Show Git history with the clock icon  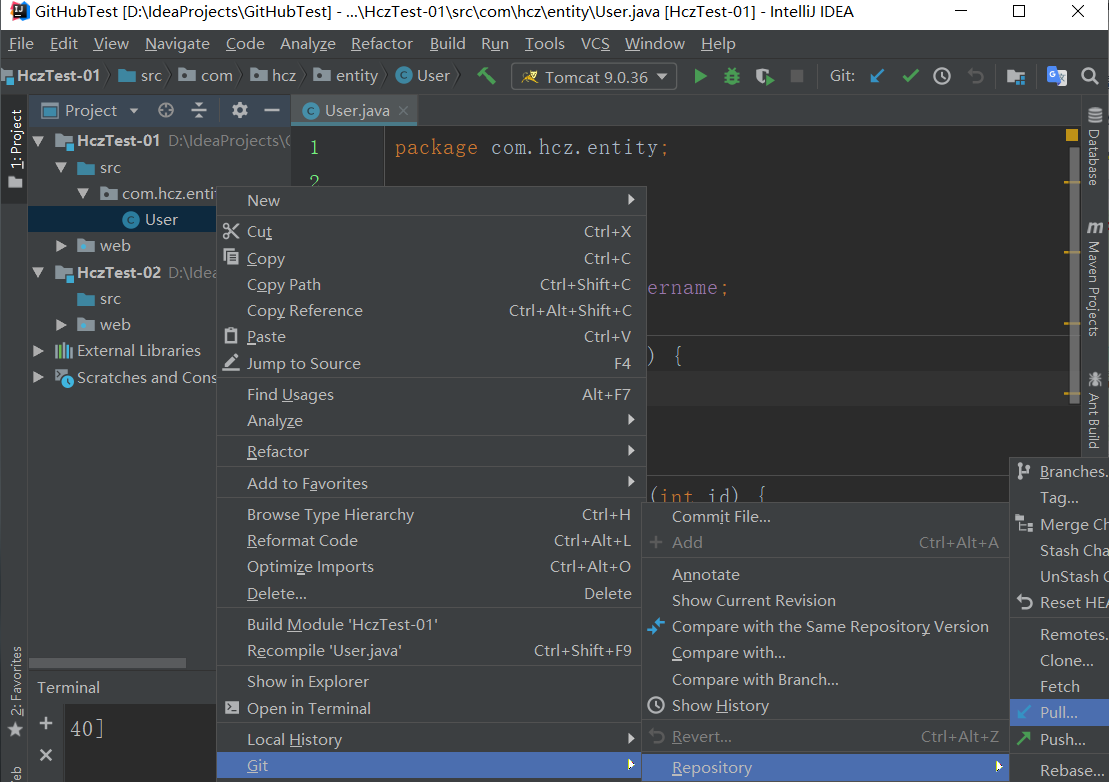(x=942, y=76)
